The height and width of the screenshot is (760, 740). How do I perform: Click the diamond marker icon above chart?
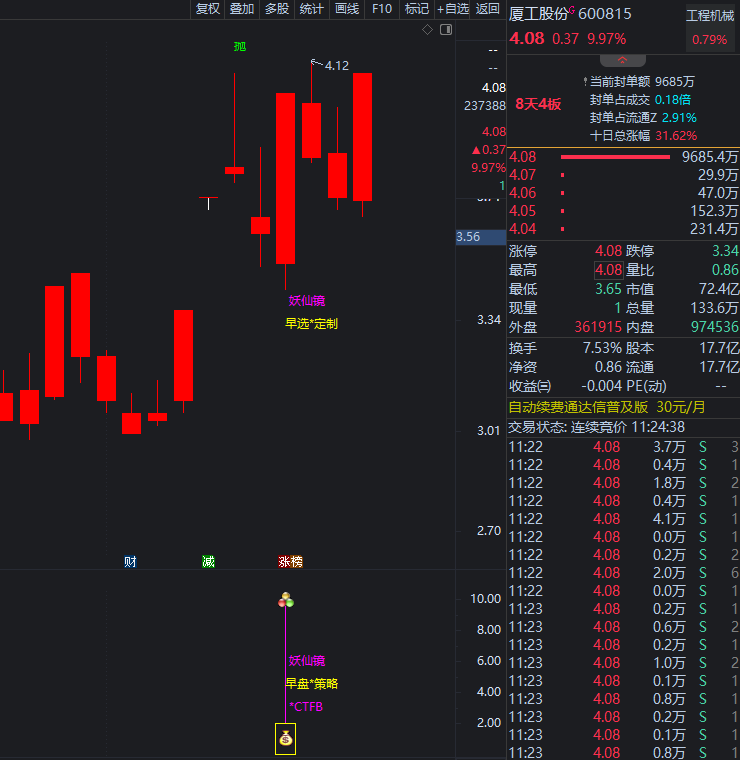point(427,30)
